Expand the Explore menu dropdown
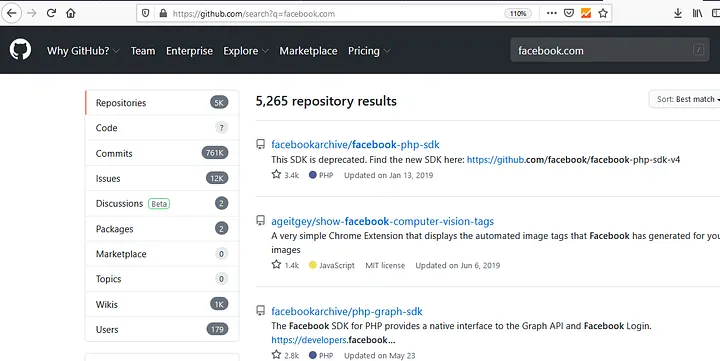The height and width of the screenshot is (361, 720). [246, 51]
